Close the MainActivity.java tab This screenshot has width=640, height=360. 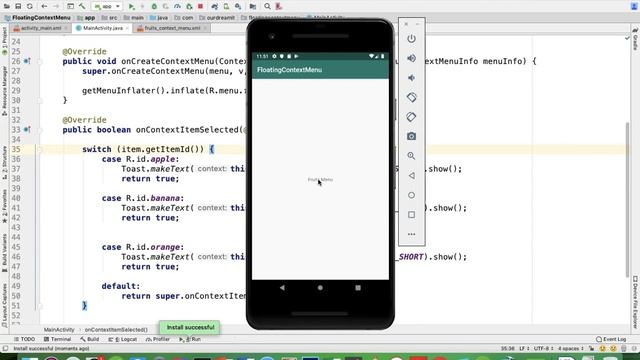tap(127, 28)
